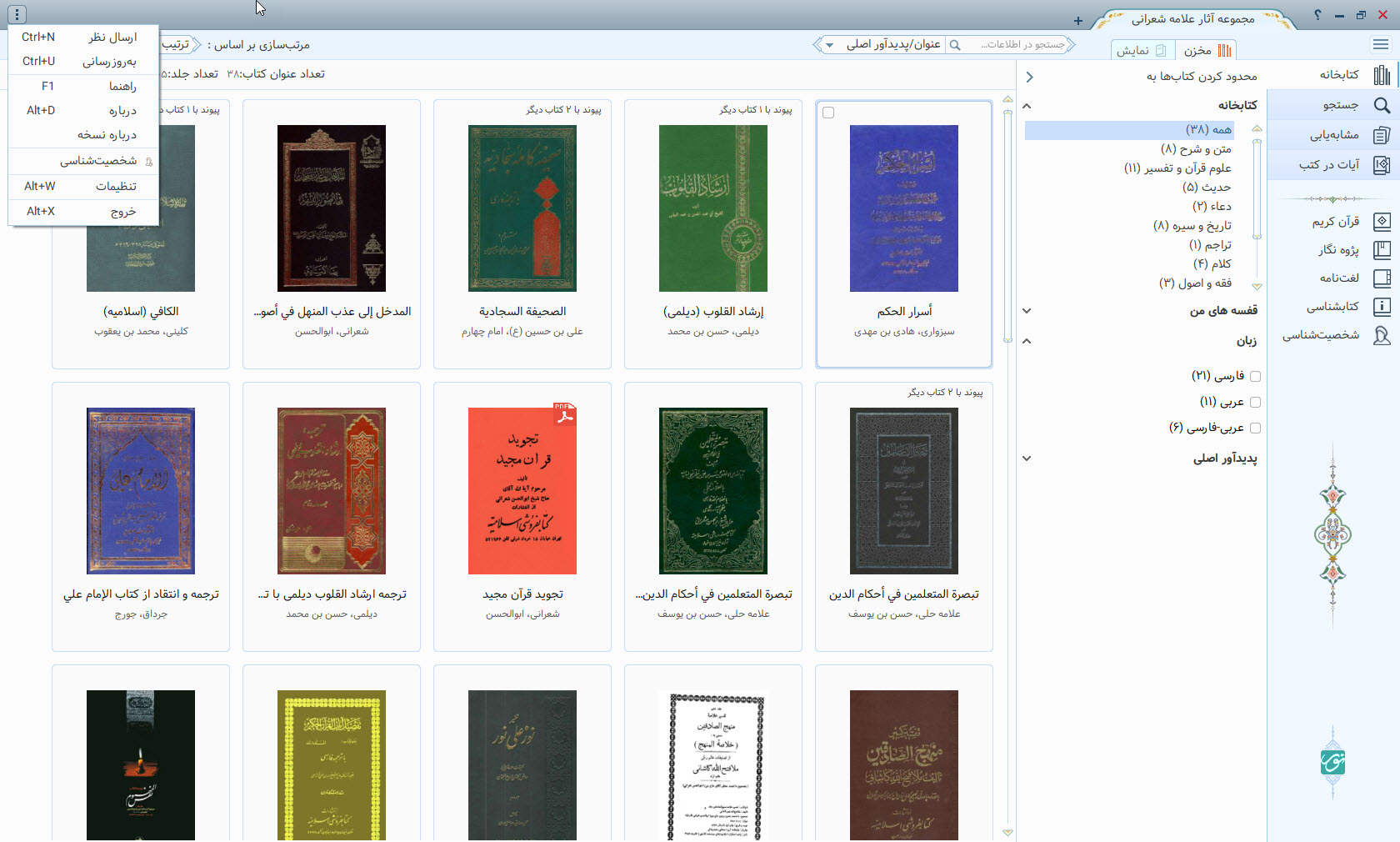Click the green Noor logo icon
Viewport: 1400px width, 842px height.
pos(1332,762)
